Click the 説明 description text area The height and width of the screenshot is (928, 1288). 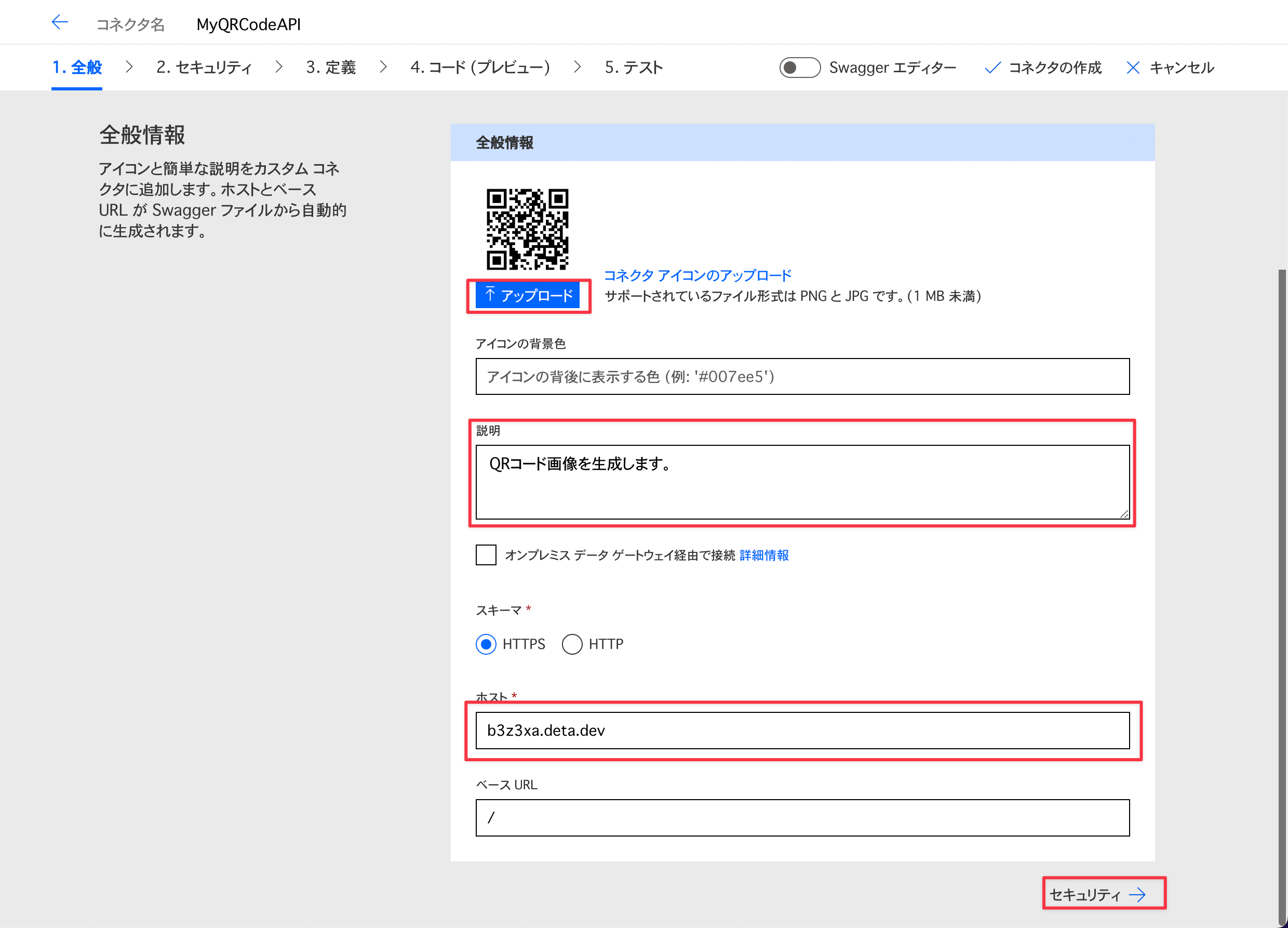802,482
